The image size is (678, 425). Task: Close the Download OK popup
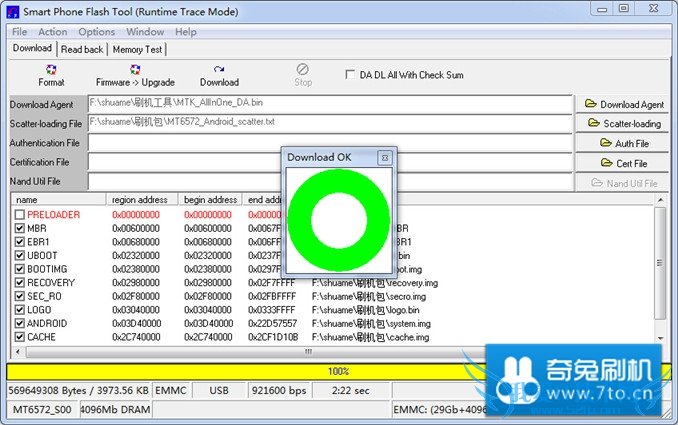[x=384, y=158]
